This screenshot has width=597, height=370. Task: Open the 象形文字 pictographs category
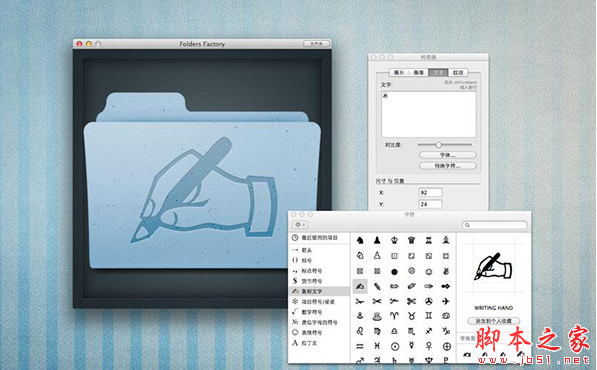pos(319,291)
